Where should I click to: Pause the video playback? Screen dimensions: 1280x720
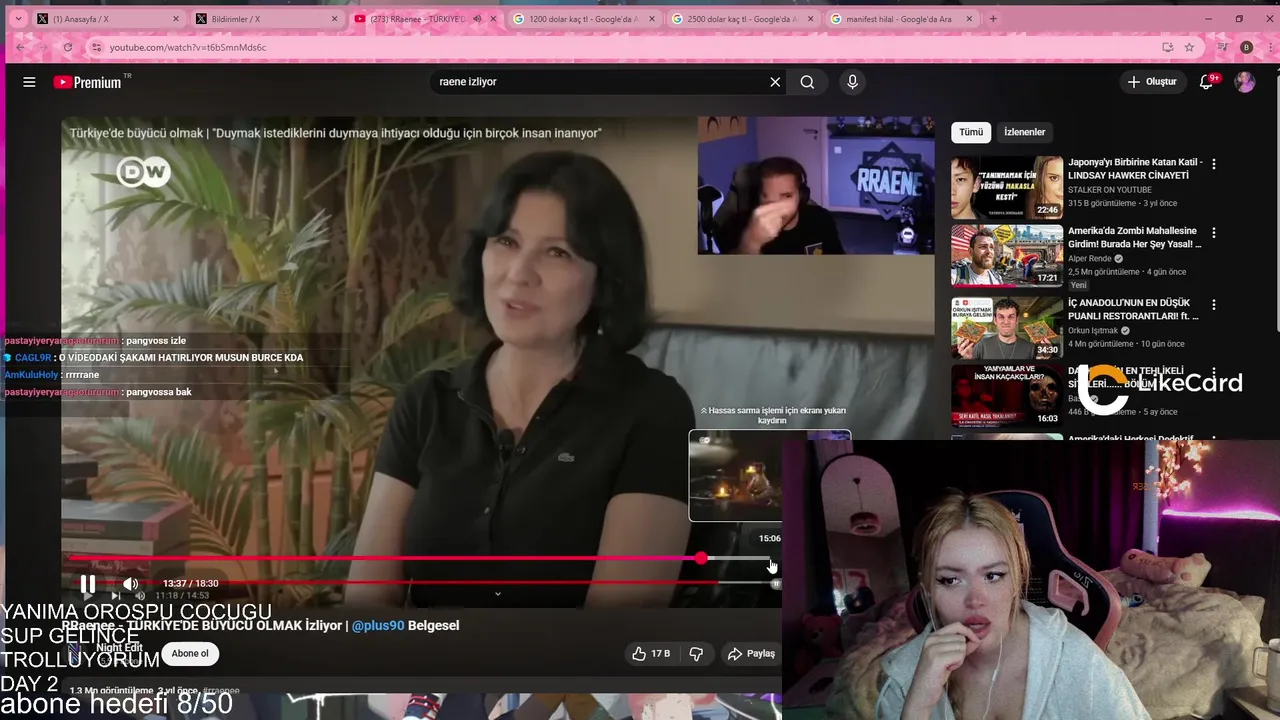point(88,584)
